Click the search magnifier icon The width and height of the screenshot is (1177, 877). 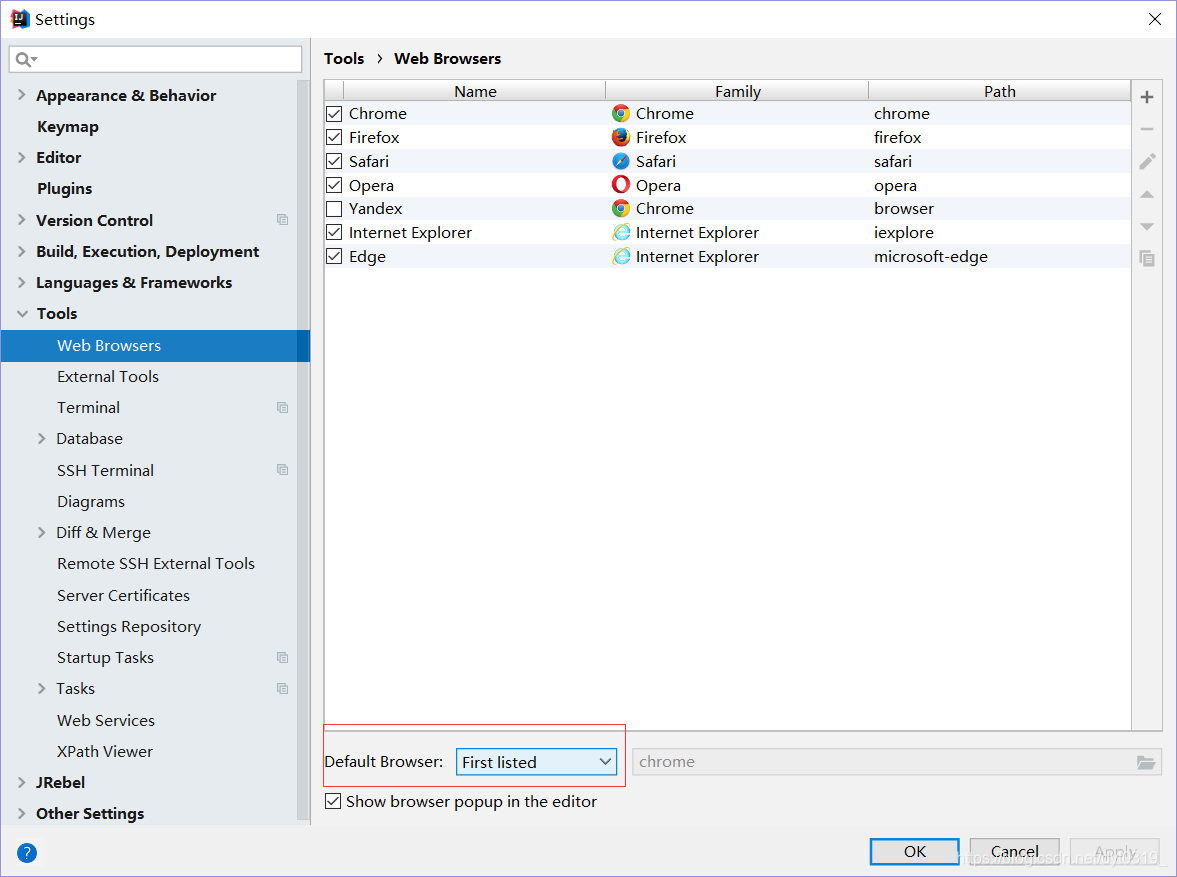[26, 59]
